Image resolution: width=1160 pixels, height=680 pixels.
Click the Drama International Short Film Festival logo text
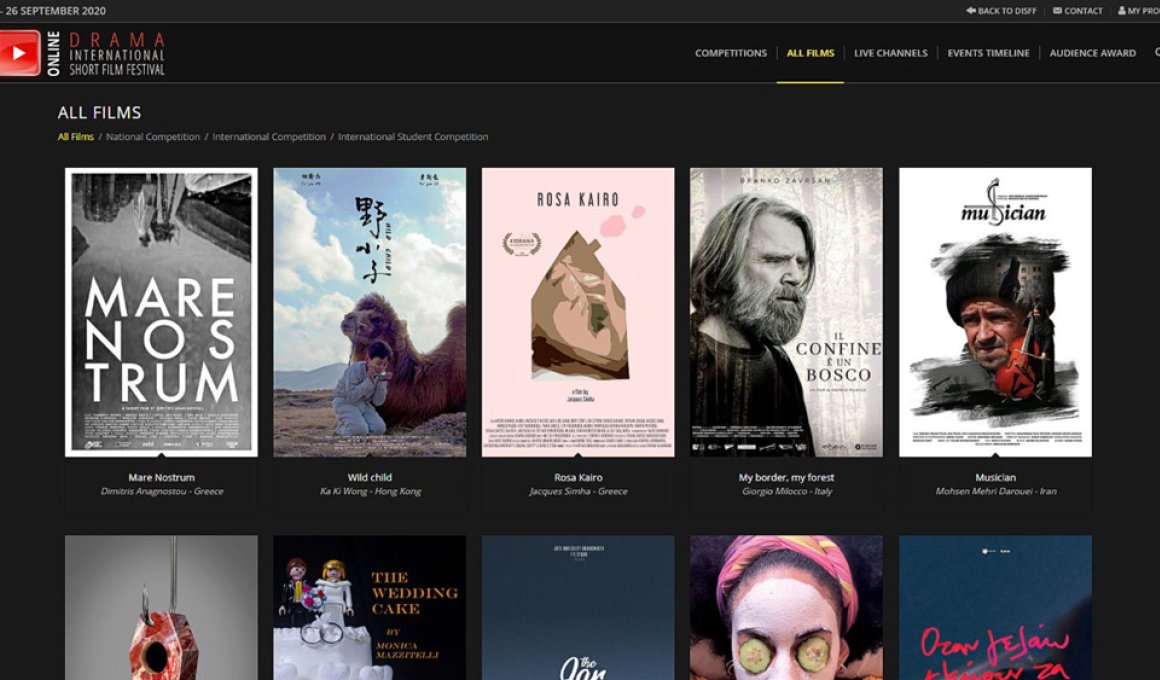point(116,54)
